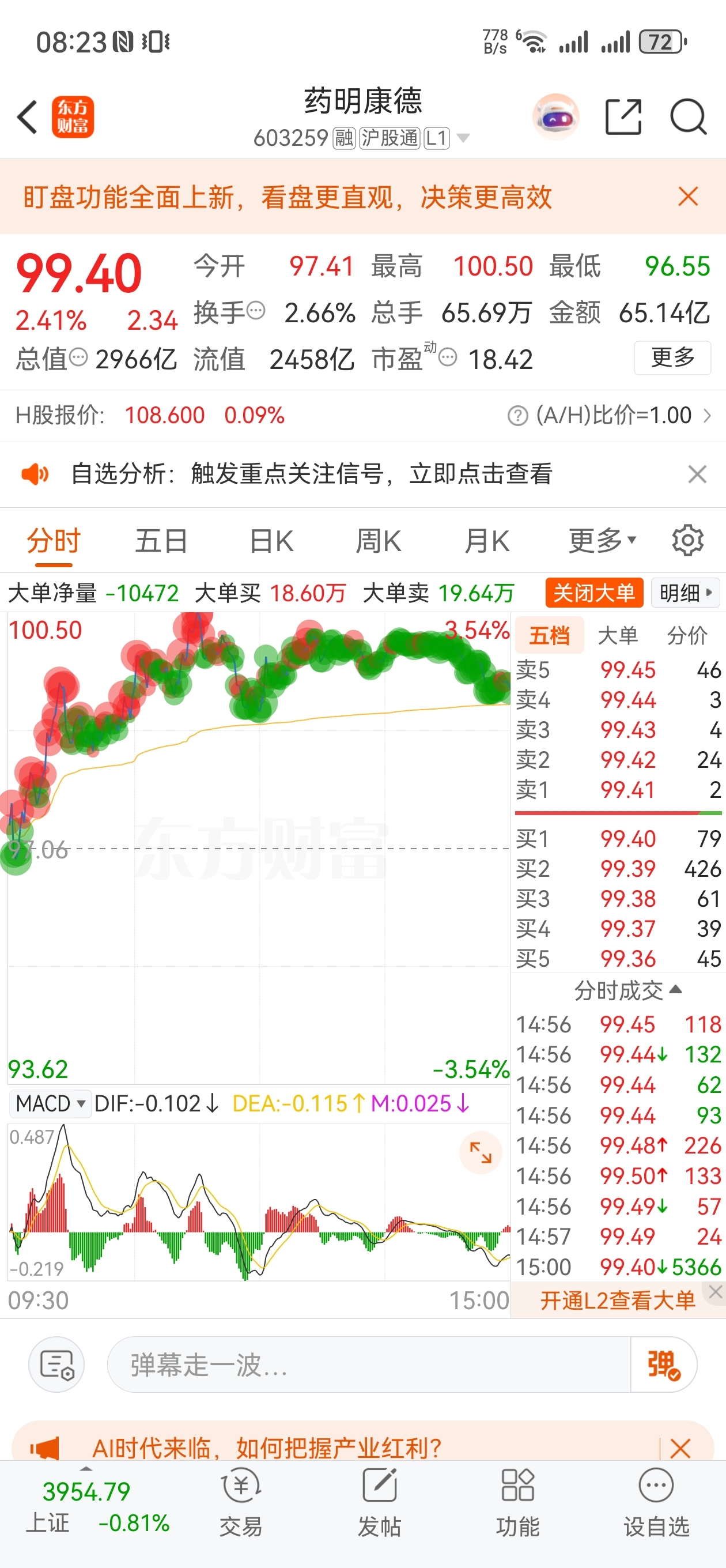Tap the 卖5 99.45 order row
Image resolution: width=726 pixels, height=1568 pixels.
click(618, 670)
